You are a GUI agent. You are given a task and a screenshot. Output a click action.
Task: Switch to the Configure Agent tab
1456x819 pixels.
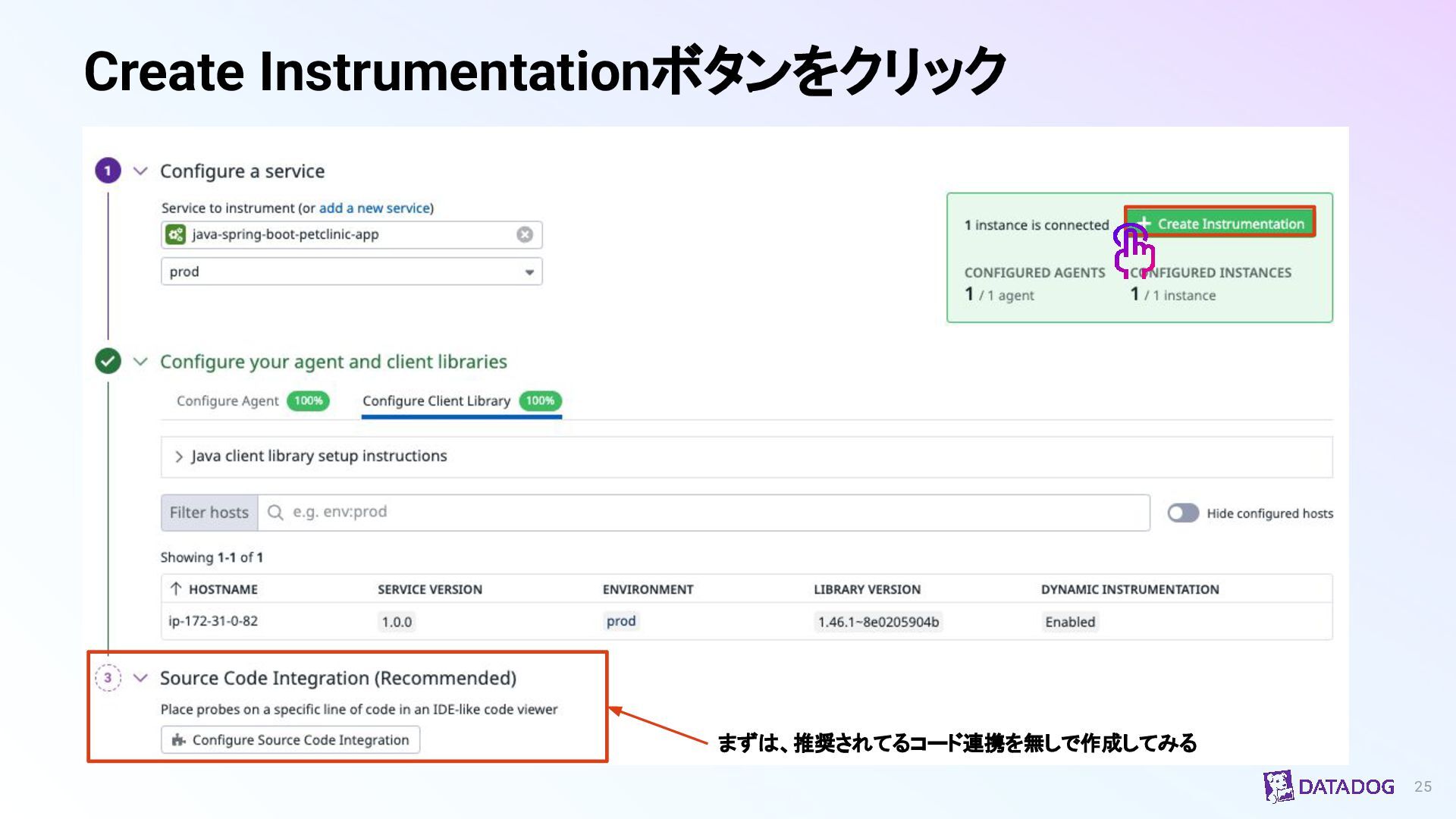pyautogui.click(x=227, y=400)
